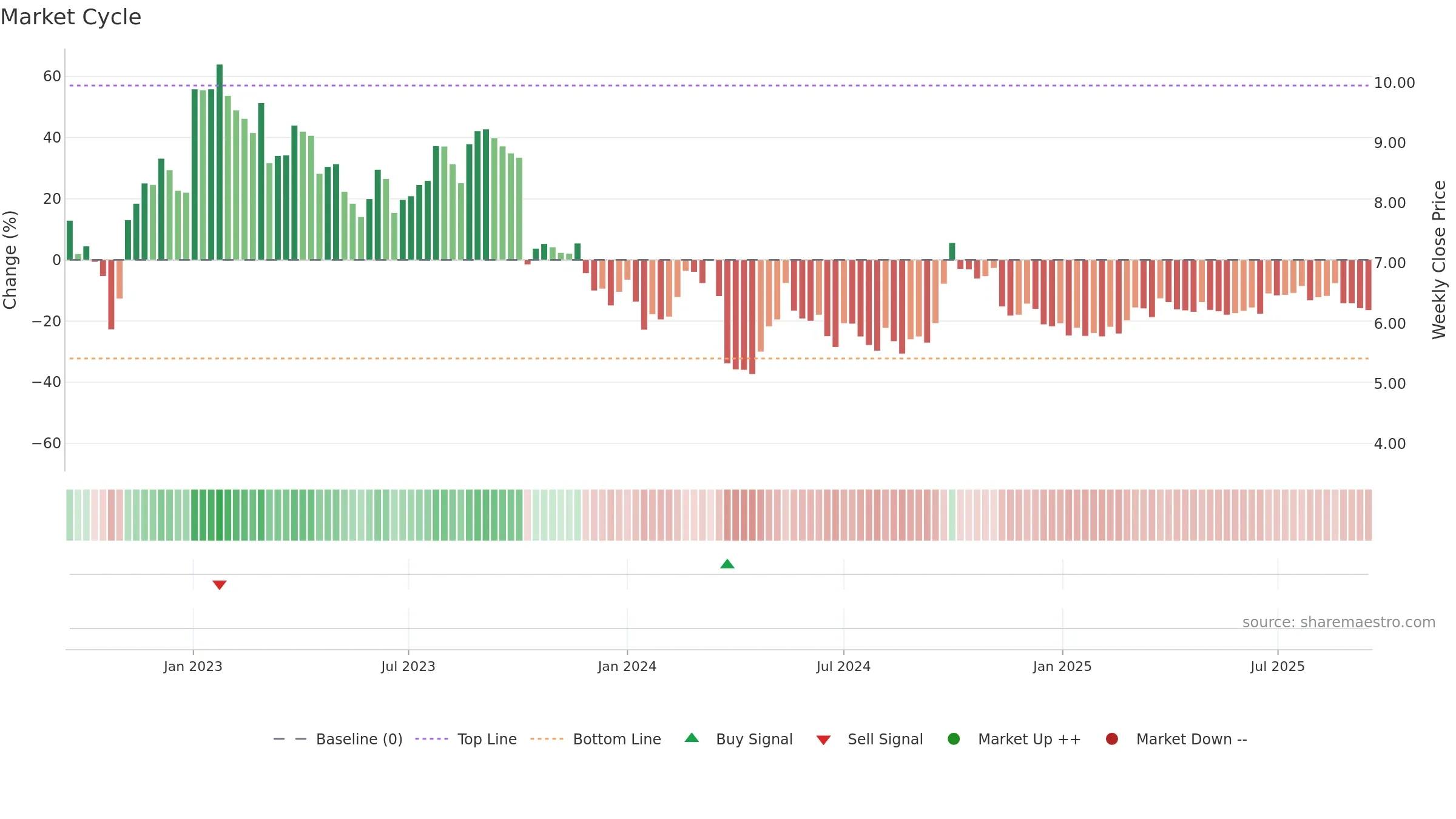The image size is (1456, 819).
Task: Click the Jul 2023 x-axis label
Action: (408, 667)
